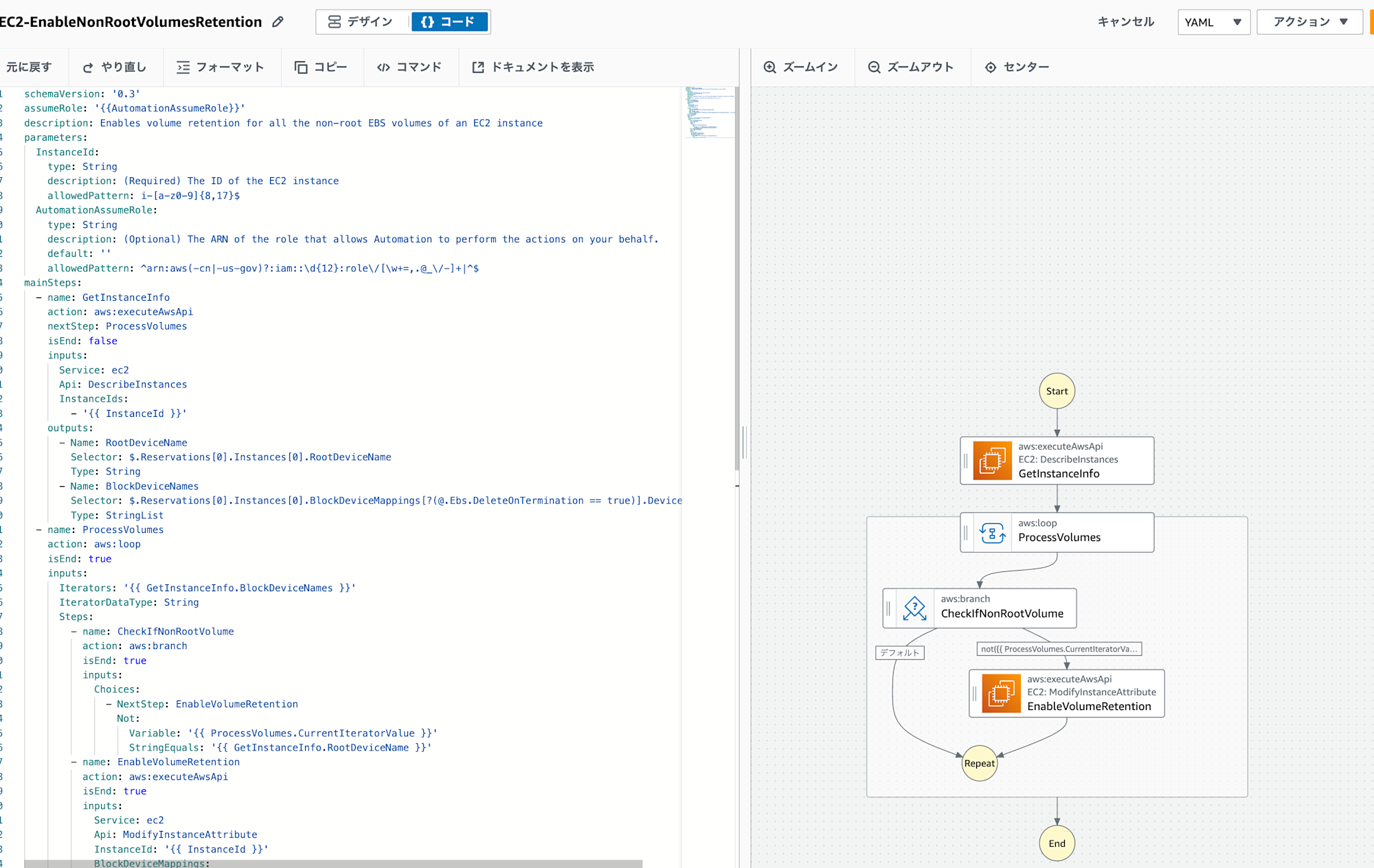The height and width of the screenshot is (868, 1374).
Task: Click the drag handle on EnableVolumeRetention node
Action: [974, 693]
